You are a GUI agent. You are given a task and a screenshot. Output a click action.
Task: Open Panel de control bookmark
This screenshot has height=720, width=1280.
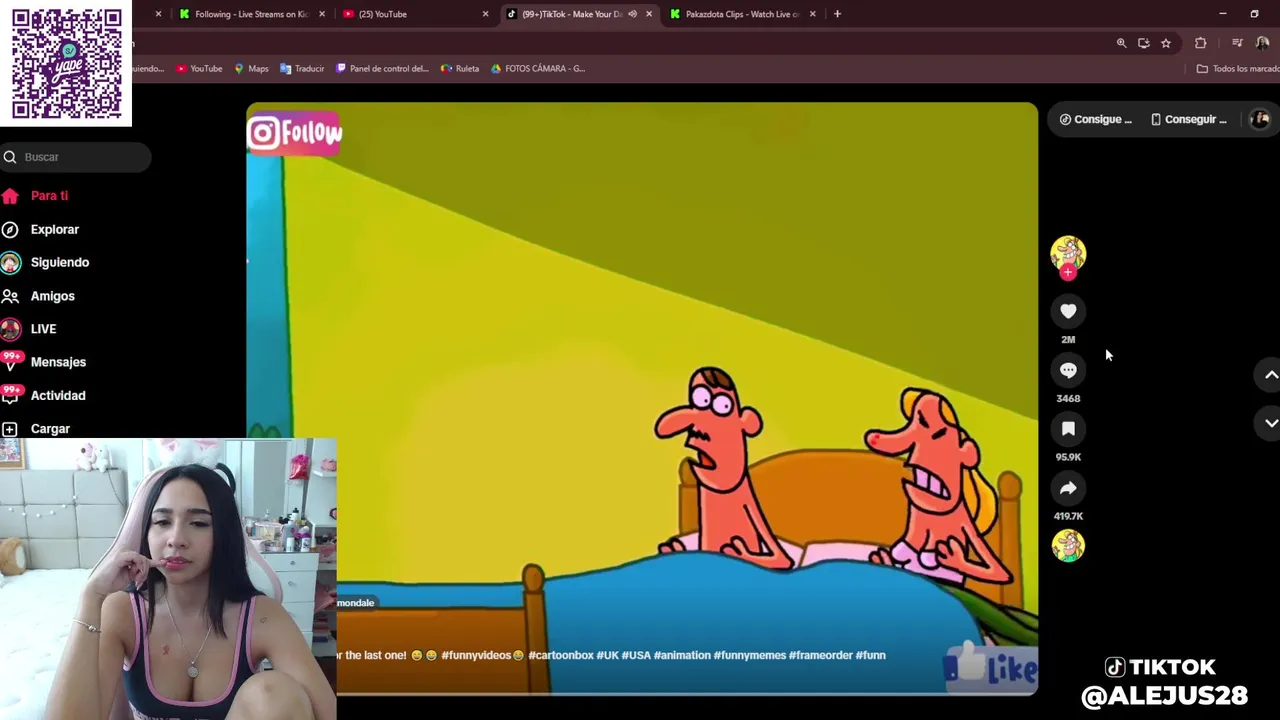coord(382,68)
